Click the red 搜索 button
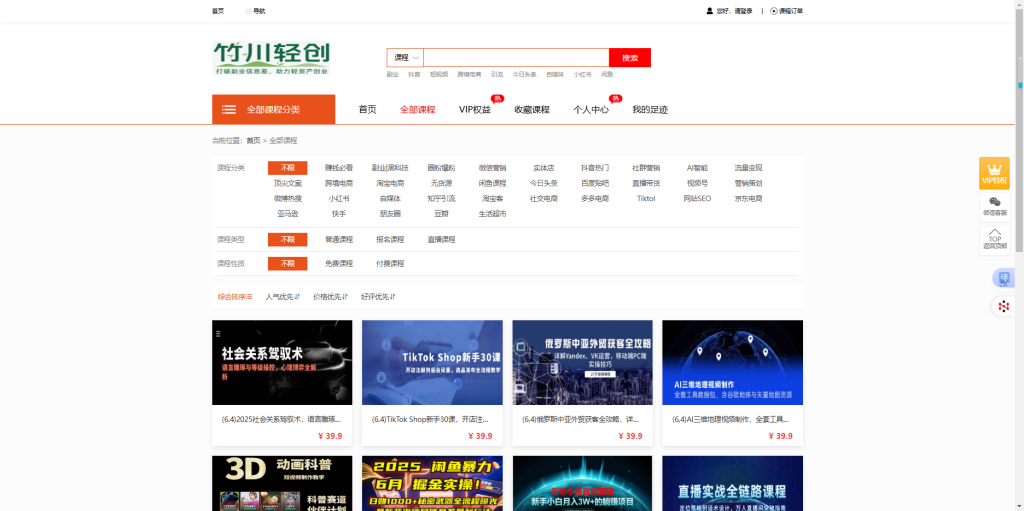 630,58
